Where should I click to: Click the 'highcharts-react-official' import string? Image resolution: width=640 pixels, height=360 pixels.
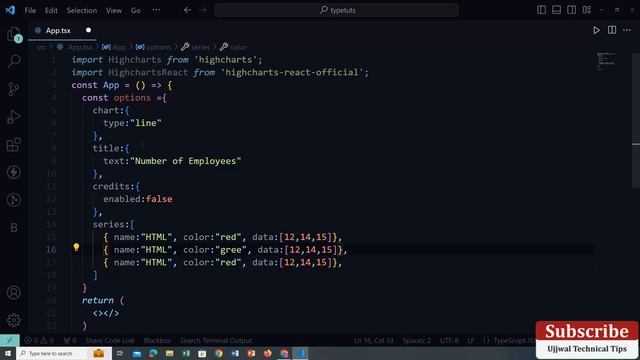tap(293, 72)
